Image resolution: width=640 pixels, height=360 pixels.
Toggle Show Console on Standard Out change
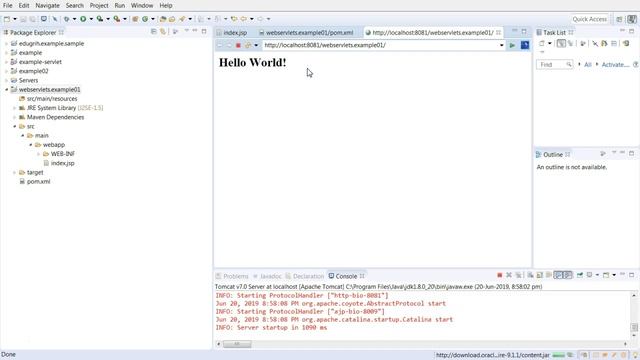click(558, 276)
